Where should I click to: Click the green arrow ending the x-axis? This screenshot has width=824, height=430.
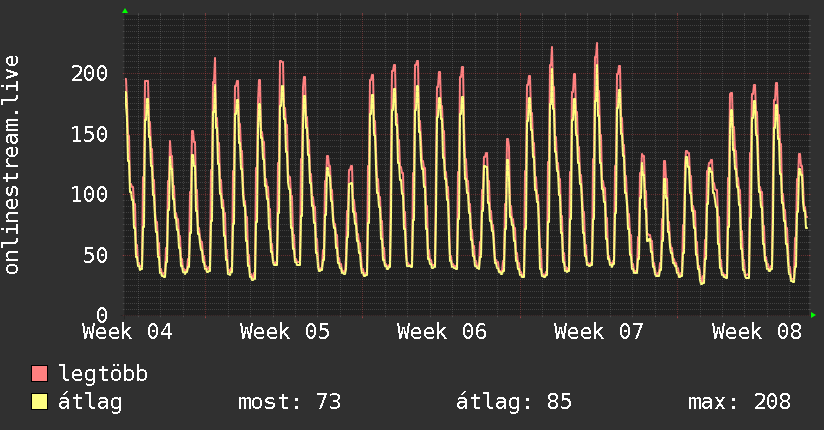point(813,315)
